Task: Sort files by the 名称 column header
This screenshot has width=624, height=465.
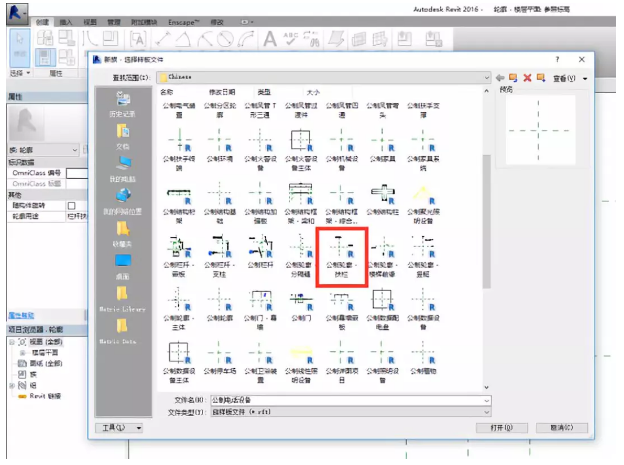Action: coord(167,92)
